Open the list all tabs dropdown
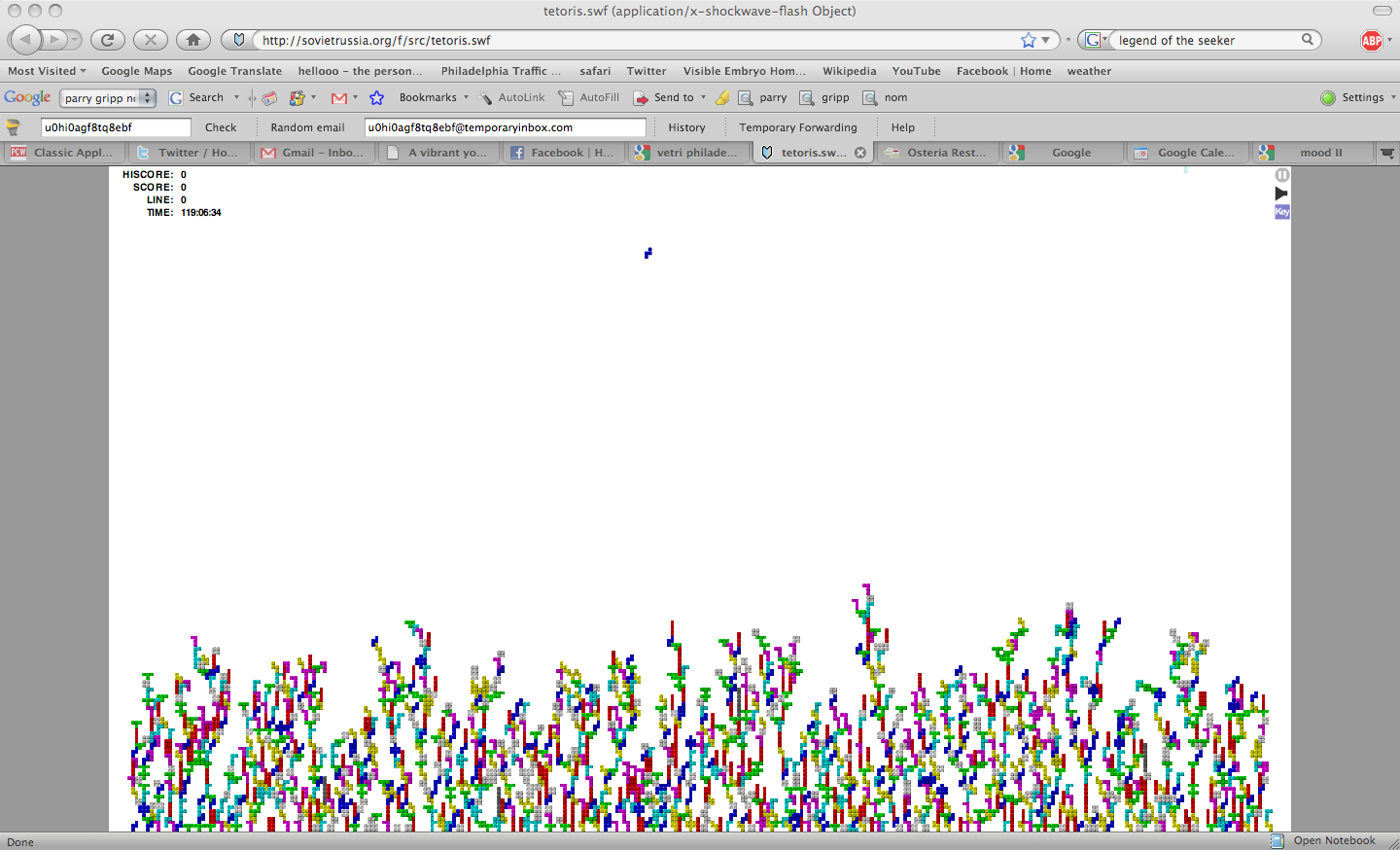This screenshot has height=850, width=1400. point(1387,153)
